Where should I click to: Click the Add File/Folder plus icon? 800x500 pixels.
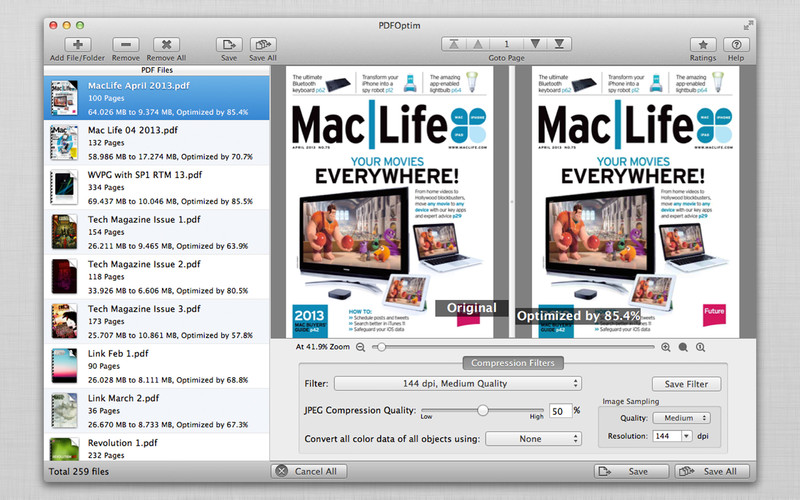pos(78,44)
